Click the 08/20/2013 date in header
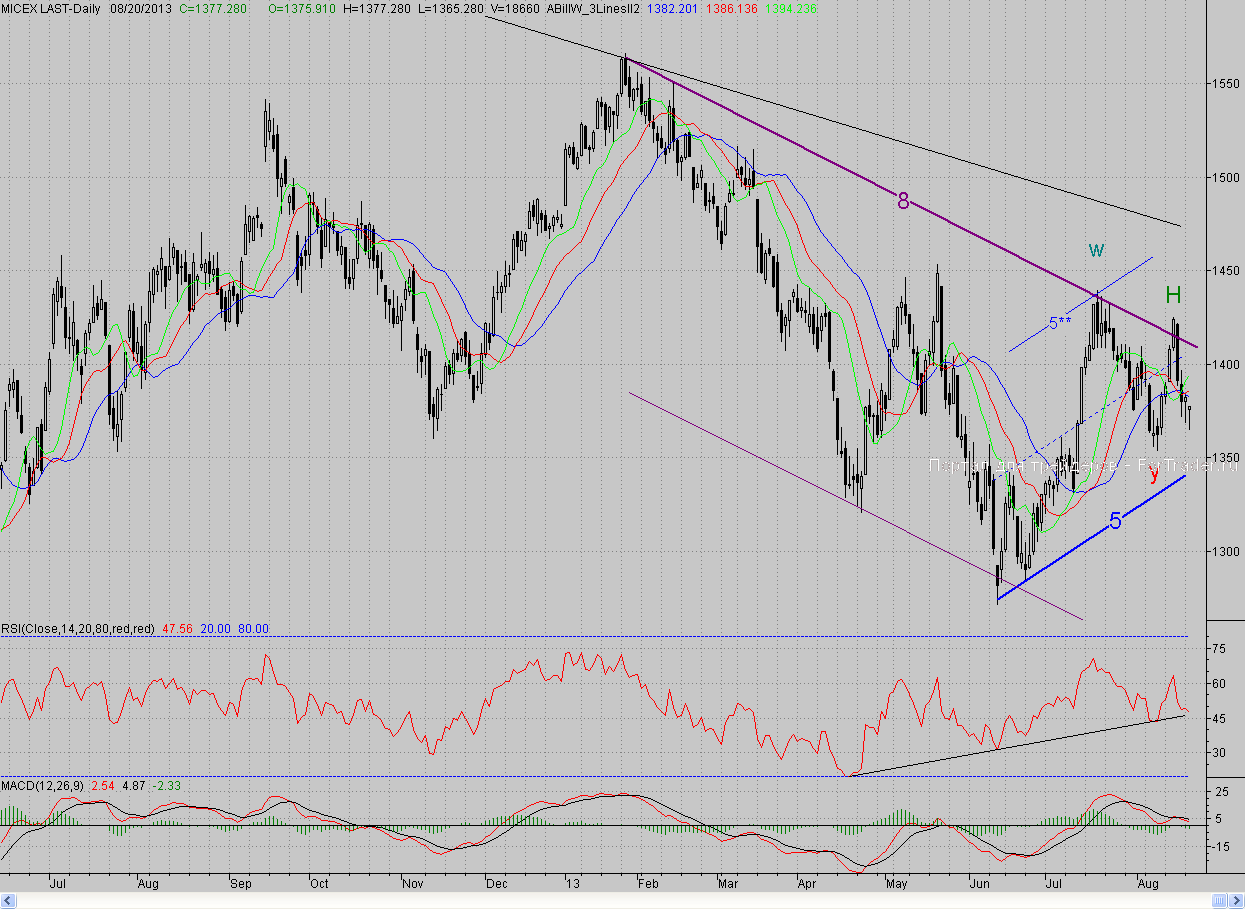The height and width of the screenshot is (909, 1245). tap(142, 8)
